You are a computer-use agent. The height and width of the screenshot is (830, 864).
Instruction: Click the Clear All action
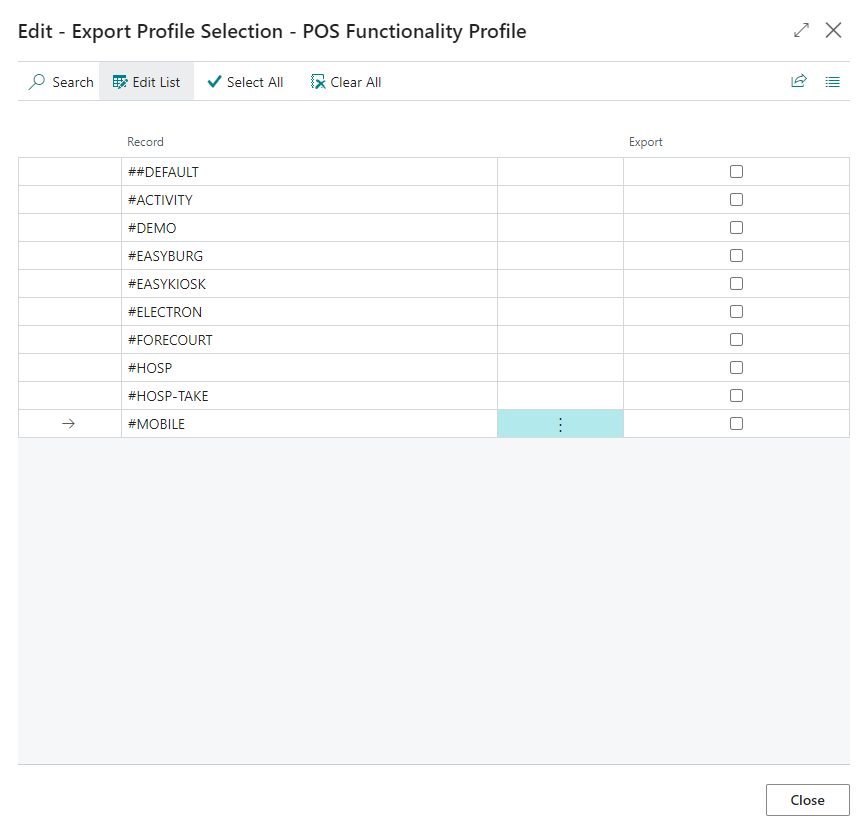click(x=346, y=82)
